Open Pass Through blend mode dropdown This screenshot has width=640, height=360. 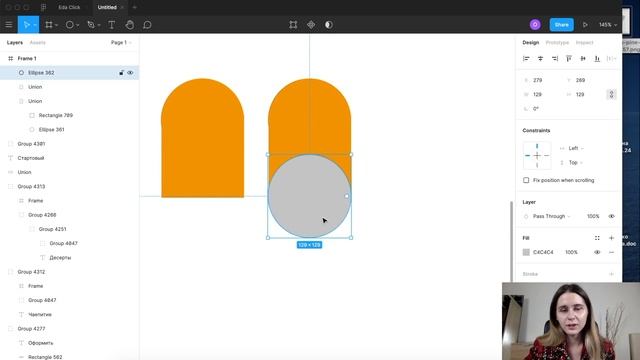click(551, 216)
